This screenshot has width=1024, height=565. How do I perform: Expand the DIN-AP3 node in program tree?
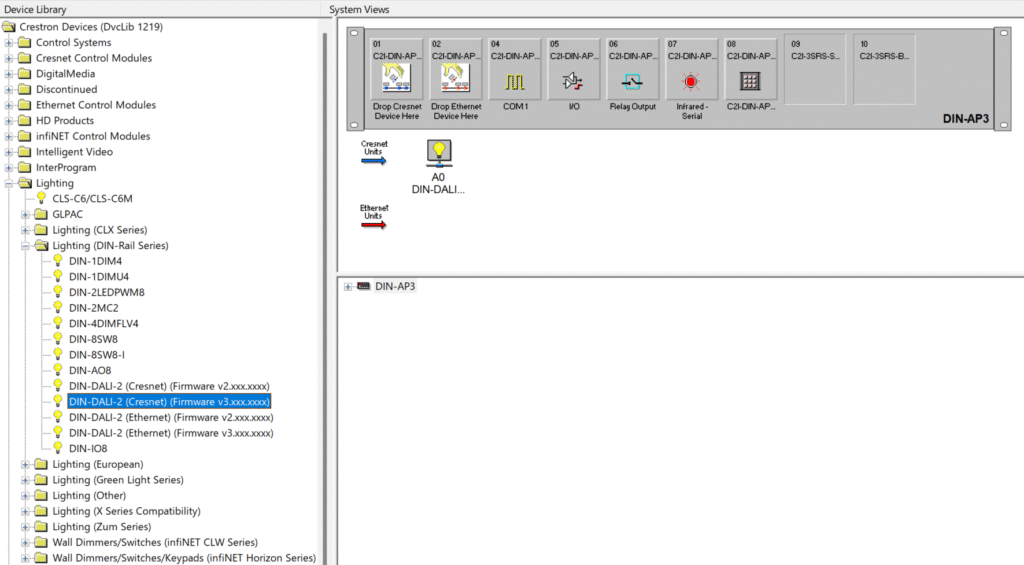pyautogui.click(x=348, y=287)
